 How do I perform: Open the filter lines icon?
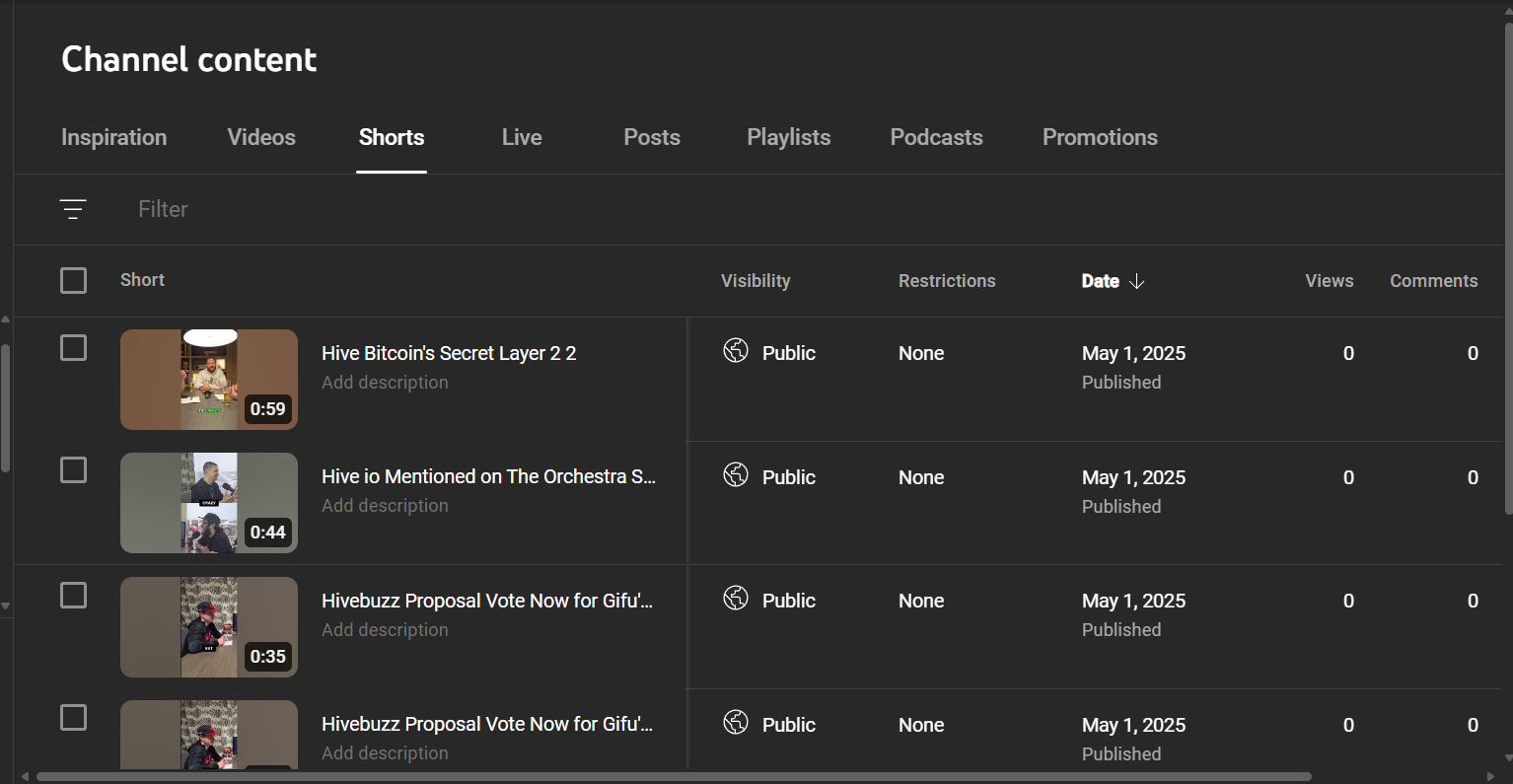[73, 209]
